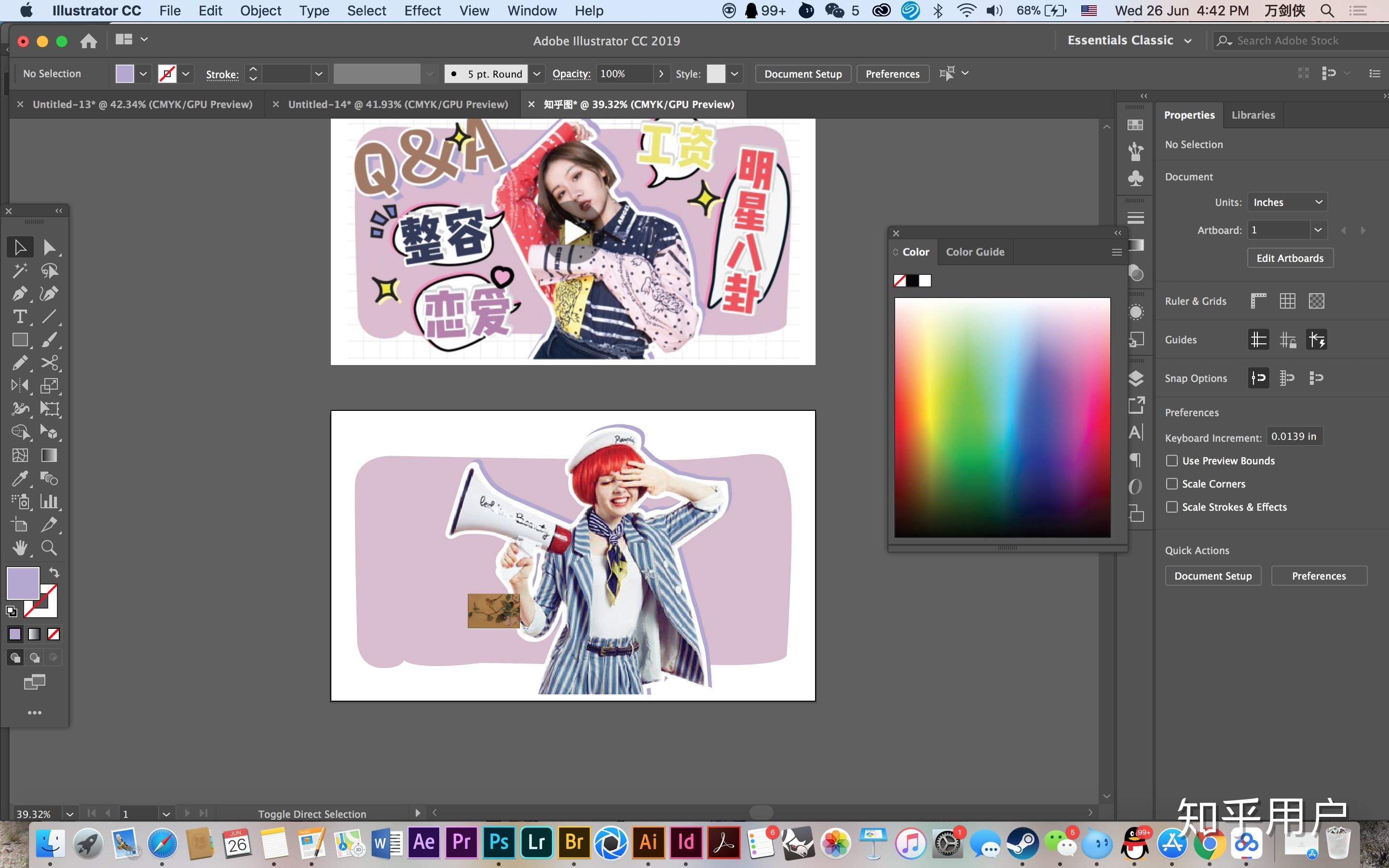Image resolution: width=1389 pixels, height=868 pixels.
Task: Click the Gradient tool
Action: pos(49,455)
